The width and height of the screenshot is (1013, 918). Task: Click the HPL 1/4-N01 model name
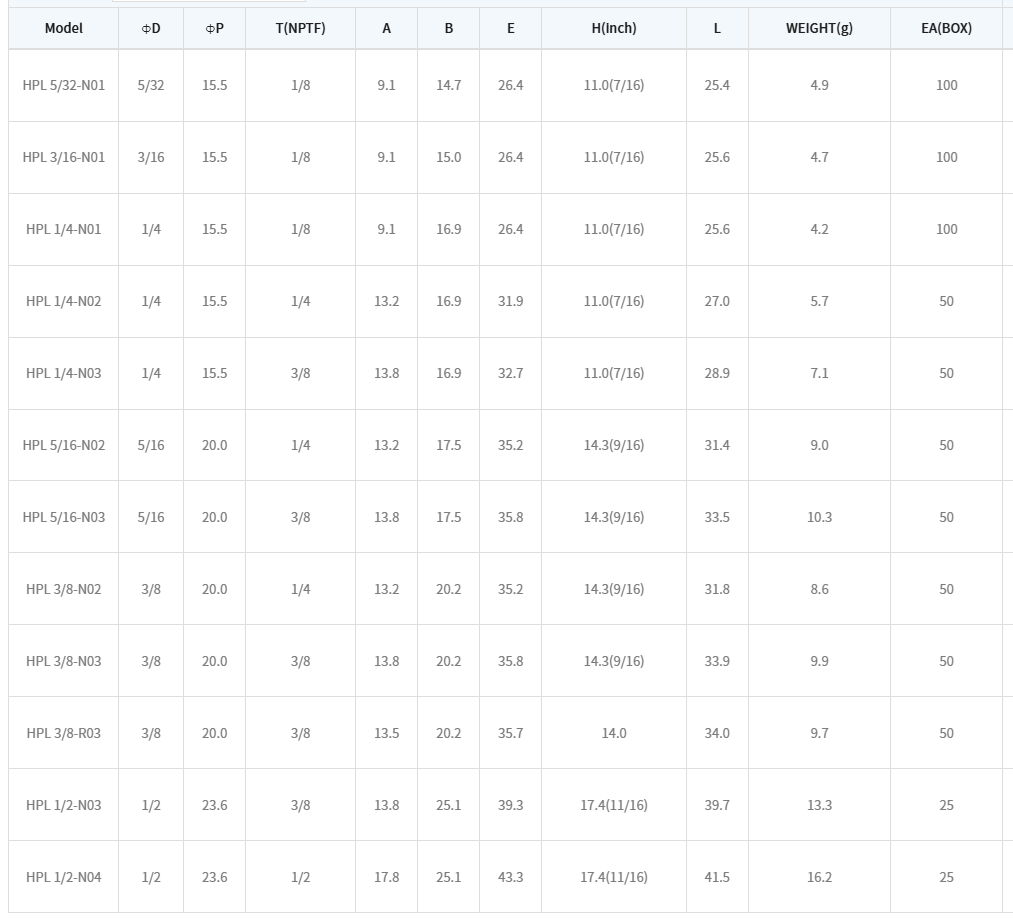point(64,229)
